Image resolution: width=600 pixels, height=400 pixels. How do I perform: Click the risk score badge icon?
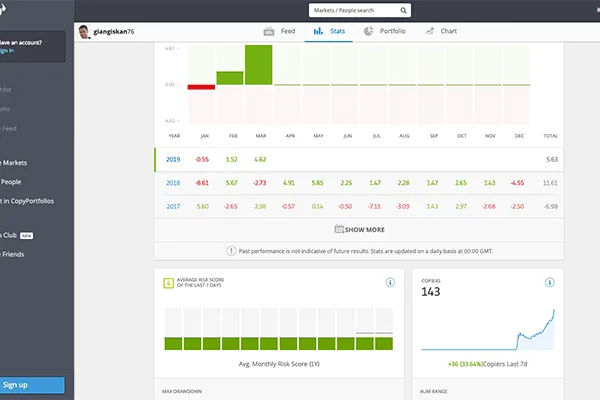(x=167, y=283)
